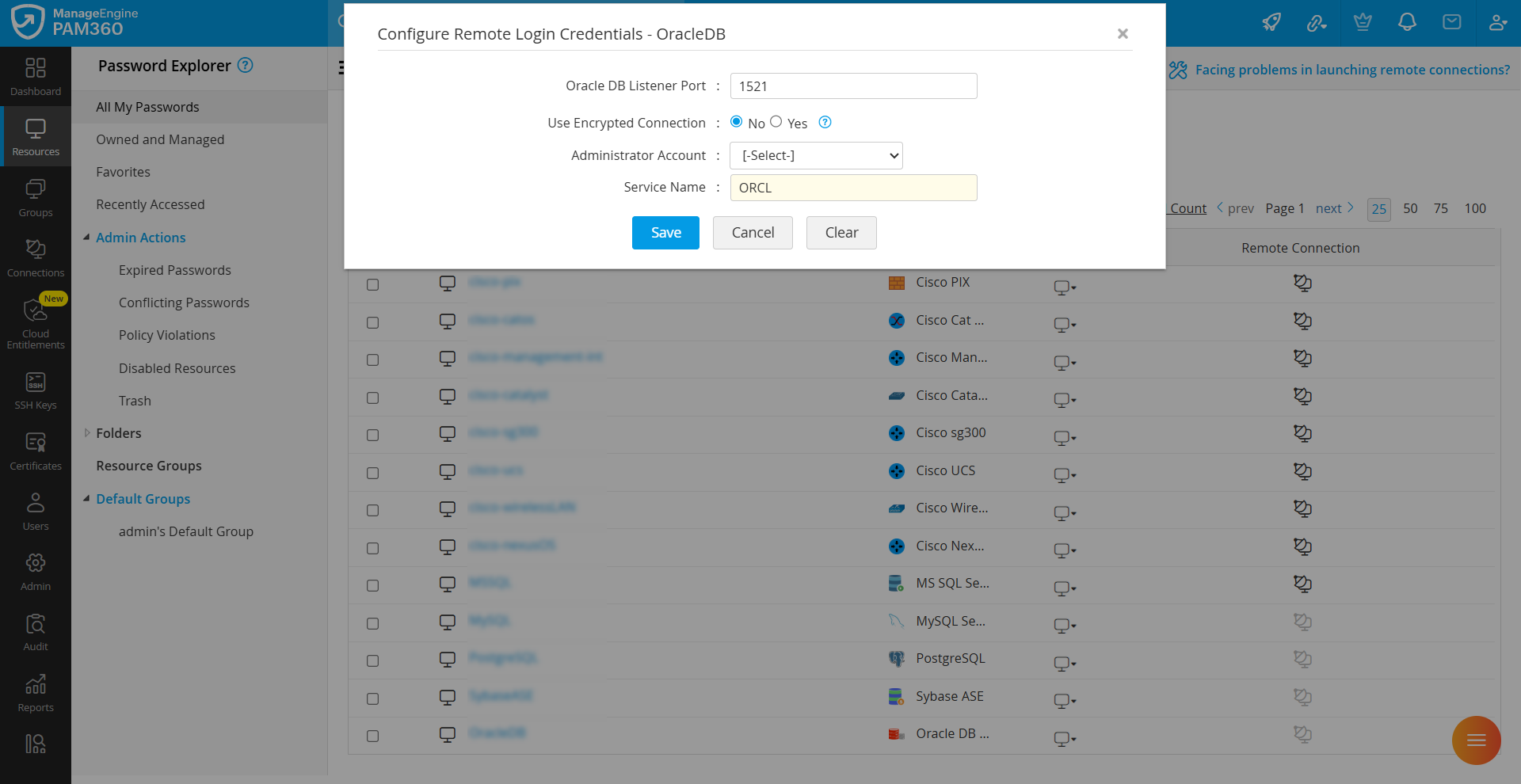Viewport: 1521px width, 784px height.
Task: Select Expired Passwords in Admin Actions
Action: [x=175, y=270]
